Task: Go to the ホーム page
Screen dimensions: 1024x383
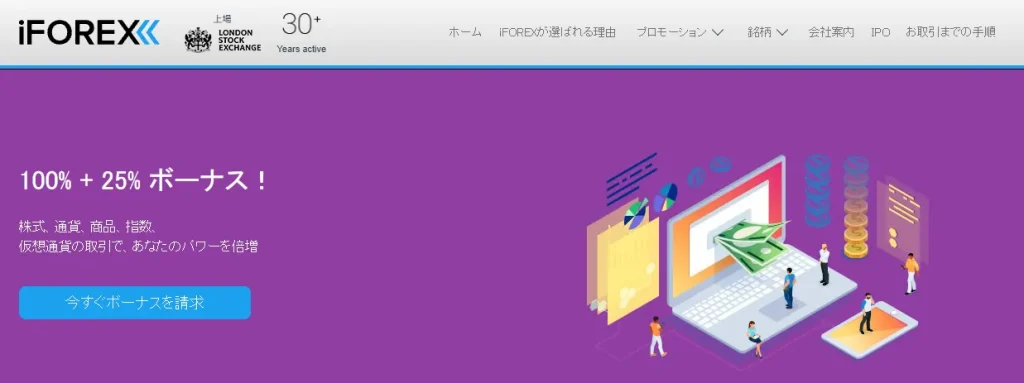Action: 465,32
